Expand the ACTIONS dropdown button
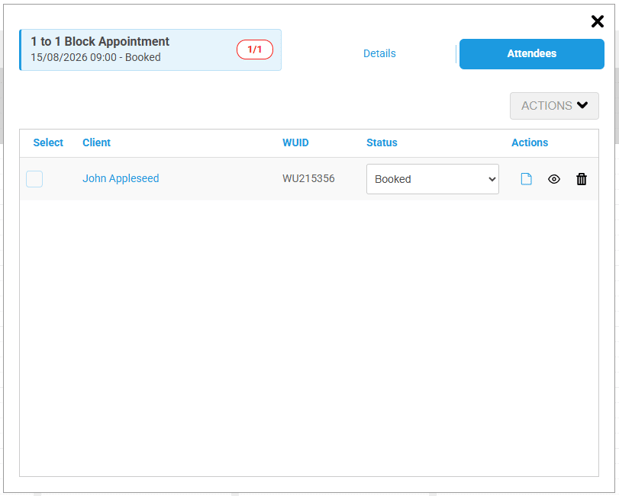Image resolution: width=619 pixels, height=496 pixels. (x=554, y=106)
